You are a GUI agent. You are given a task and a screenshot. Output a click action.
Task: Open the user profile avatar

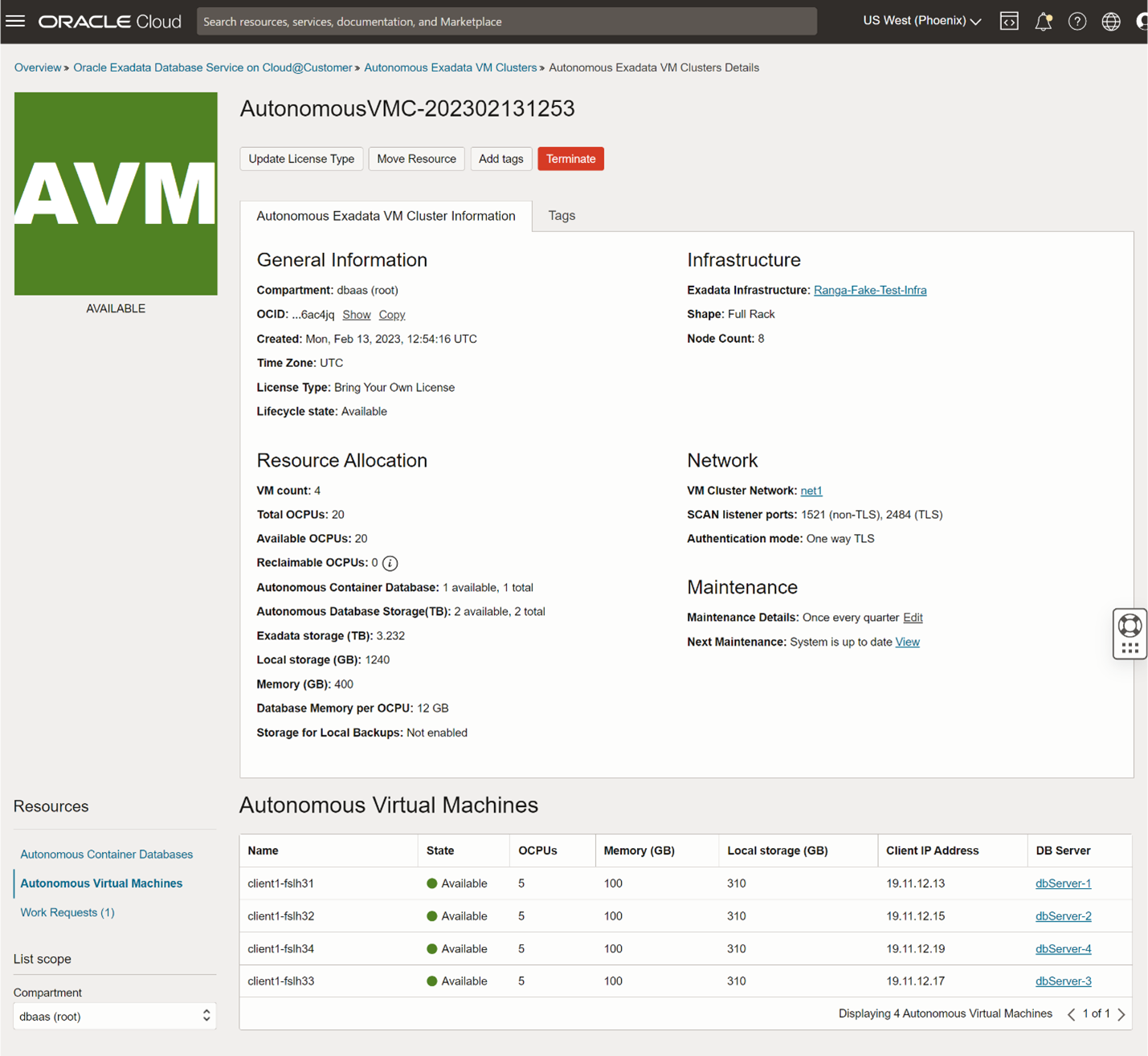[x=1142, y=21]
